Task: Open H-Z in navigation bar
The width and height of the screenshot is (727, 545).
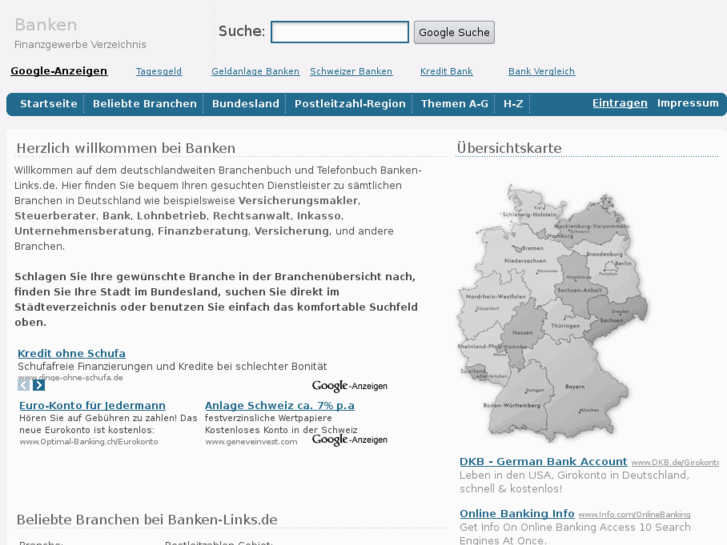Action: (x=513, y=103)
